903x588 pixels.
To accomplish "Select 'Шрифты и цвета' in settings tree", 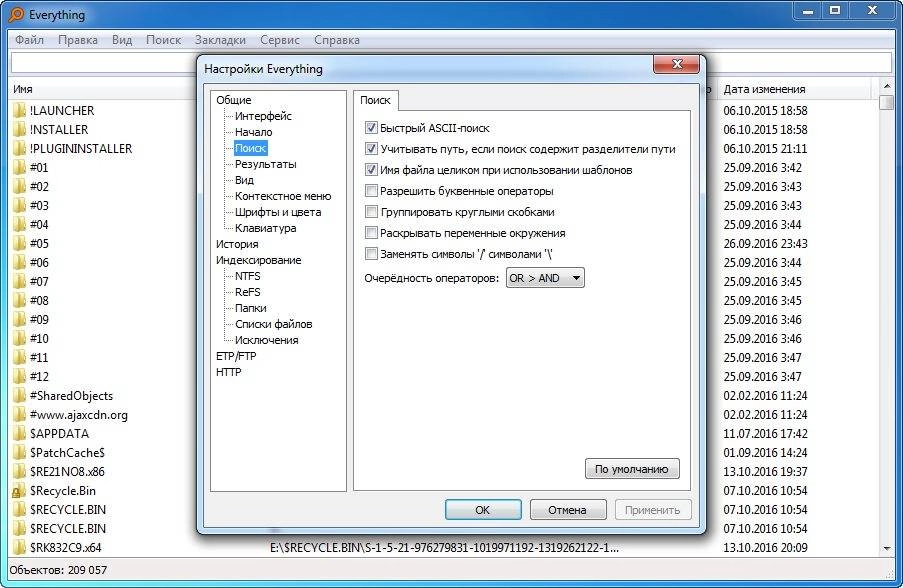I will [278, 212].
